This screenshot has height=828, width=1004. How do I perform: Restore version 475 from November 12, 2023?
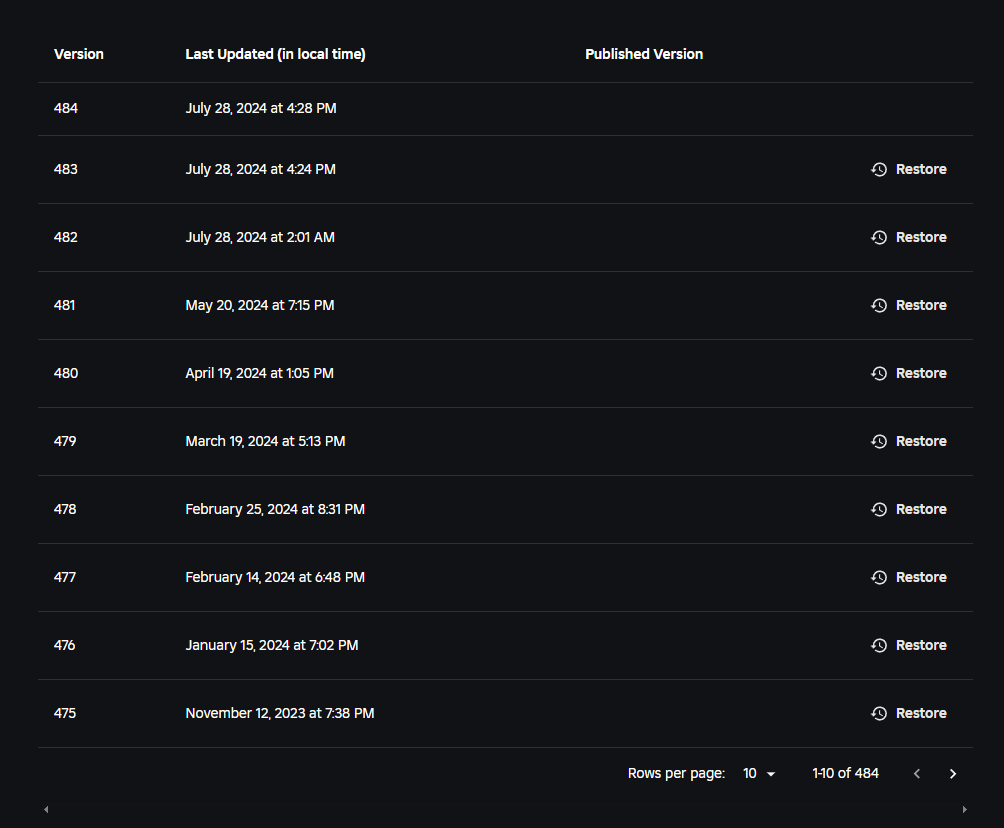[909, 713]
